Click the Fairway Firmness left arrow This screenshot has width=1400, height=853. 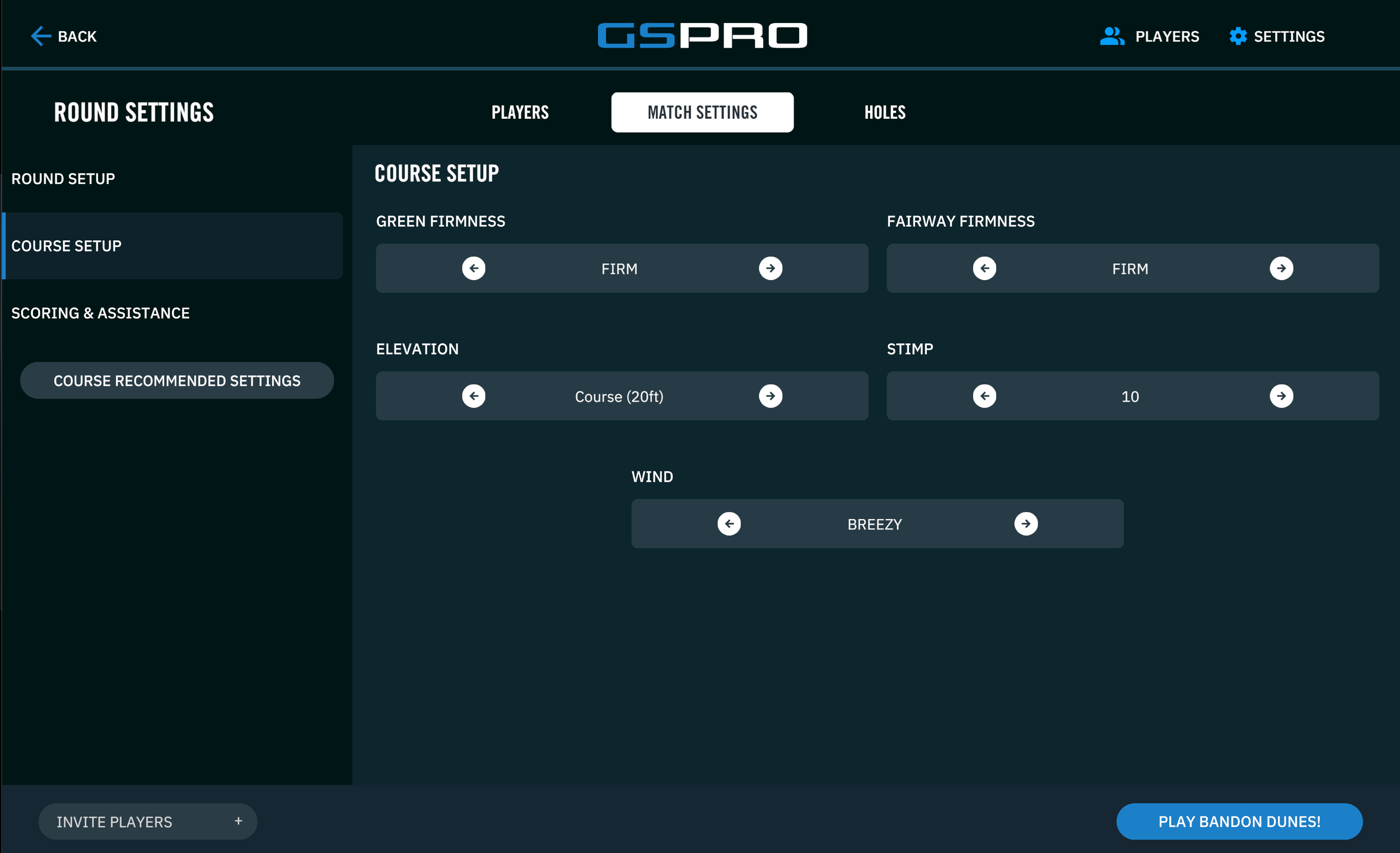pos(984,268)
